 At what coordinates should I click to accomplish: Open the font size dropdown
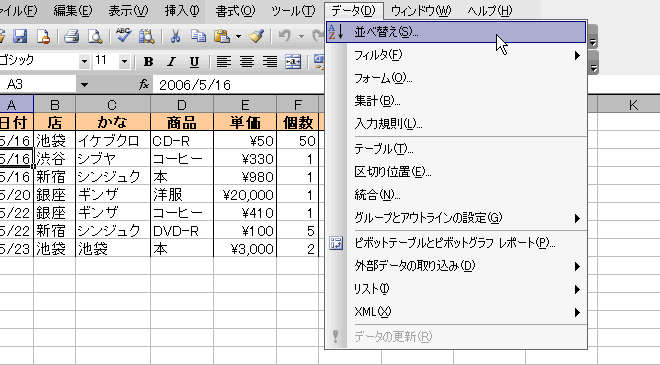pyautogui.click(x=124, y=62)
